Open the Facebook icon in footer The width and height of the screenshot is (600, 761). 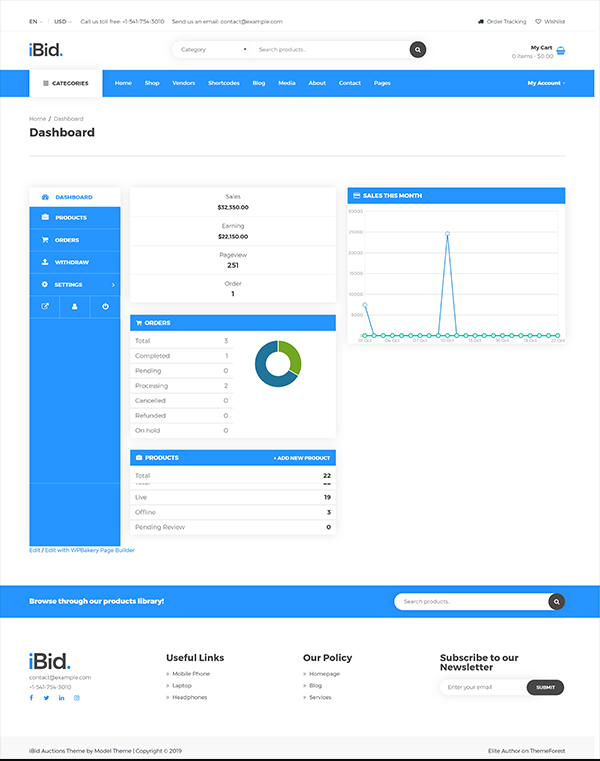(31, 698)
